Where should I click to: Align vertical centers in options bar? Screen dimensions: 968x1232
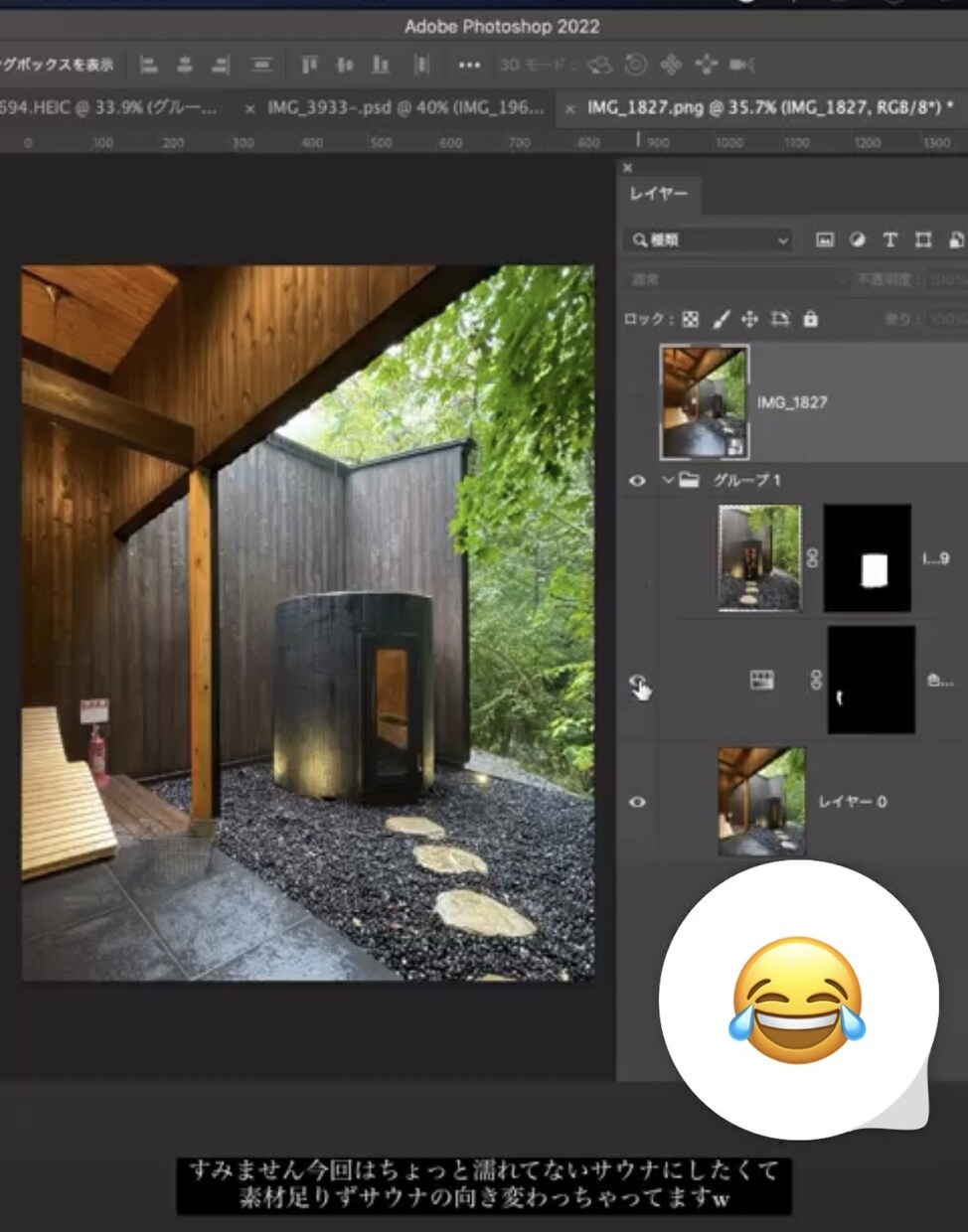click(x=345, y=66)
